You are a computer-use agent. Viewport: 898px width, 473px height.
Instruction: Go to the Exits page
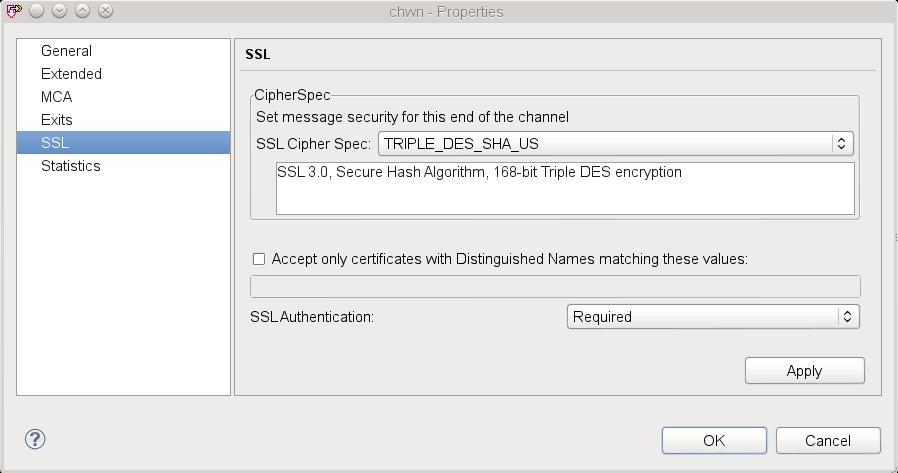[57, 120]
